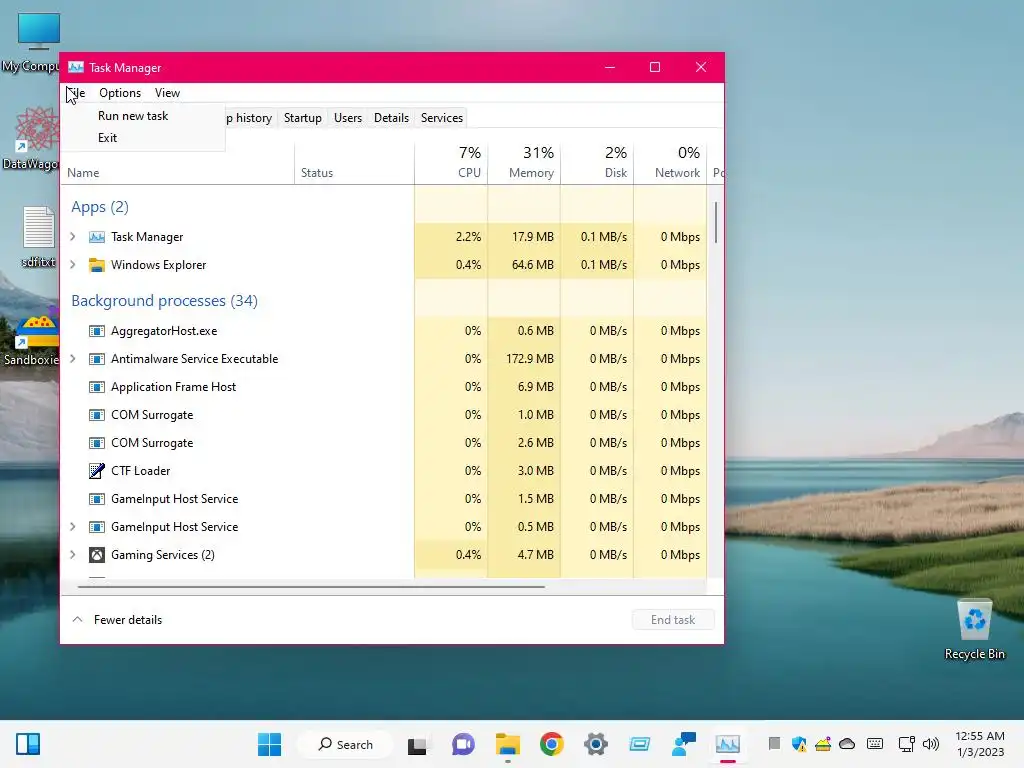Switch to the App history tab
The image size is (1024, 768).
pos(249,118)
